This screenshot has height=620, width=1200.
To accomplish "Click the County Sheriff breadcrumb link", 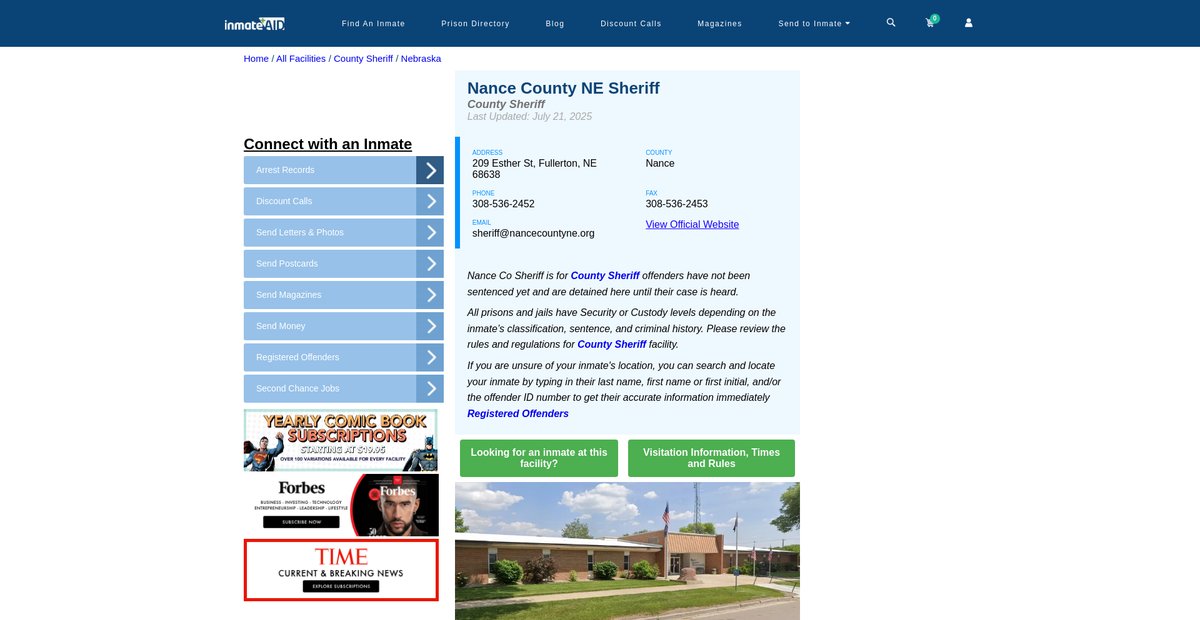I will pos(363,59).
